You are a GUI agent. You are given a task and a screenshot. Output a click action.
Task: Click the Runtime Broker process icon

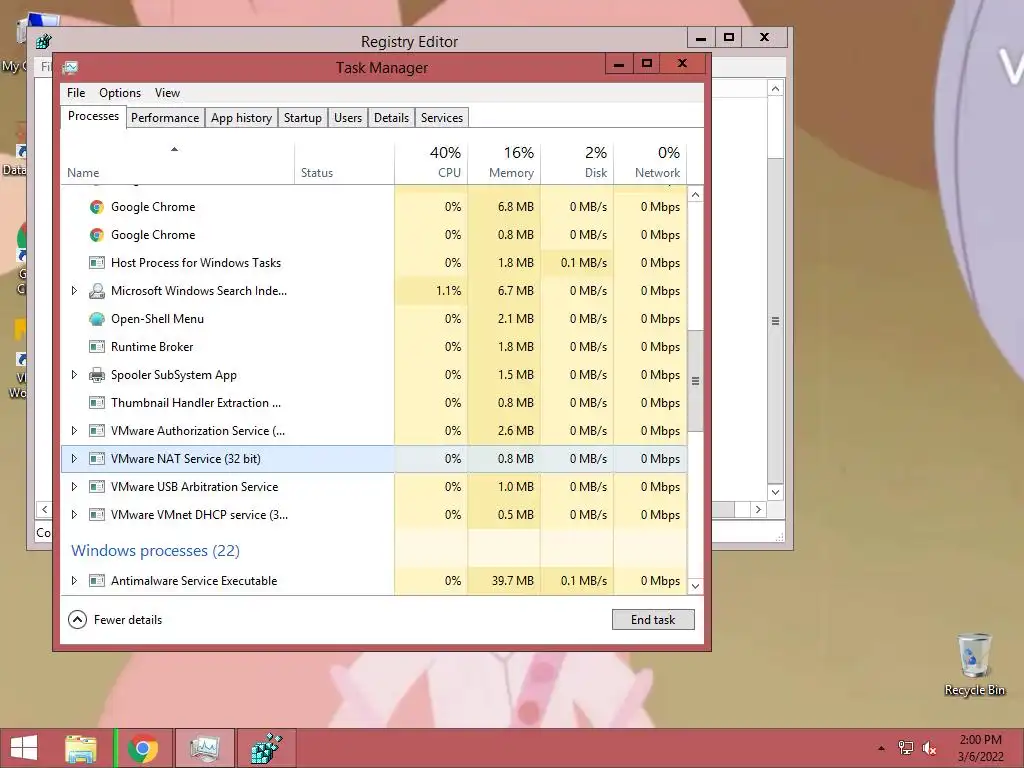(x=97, y=347)
